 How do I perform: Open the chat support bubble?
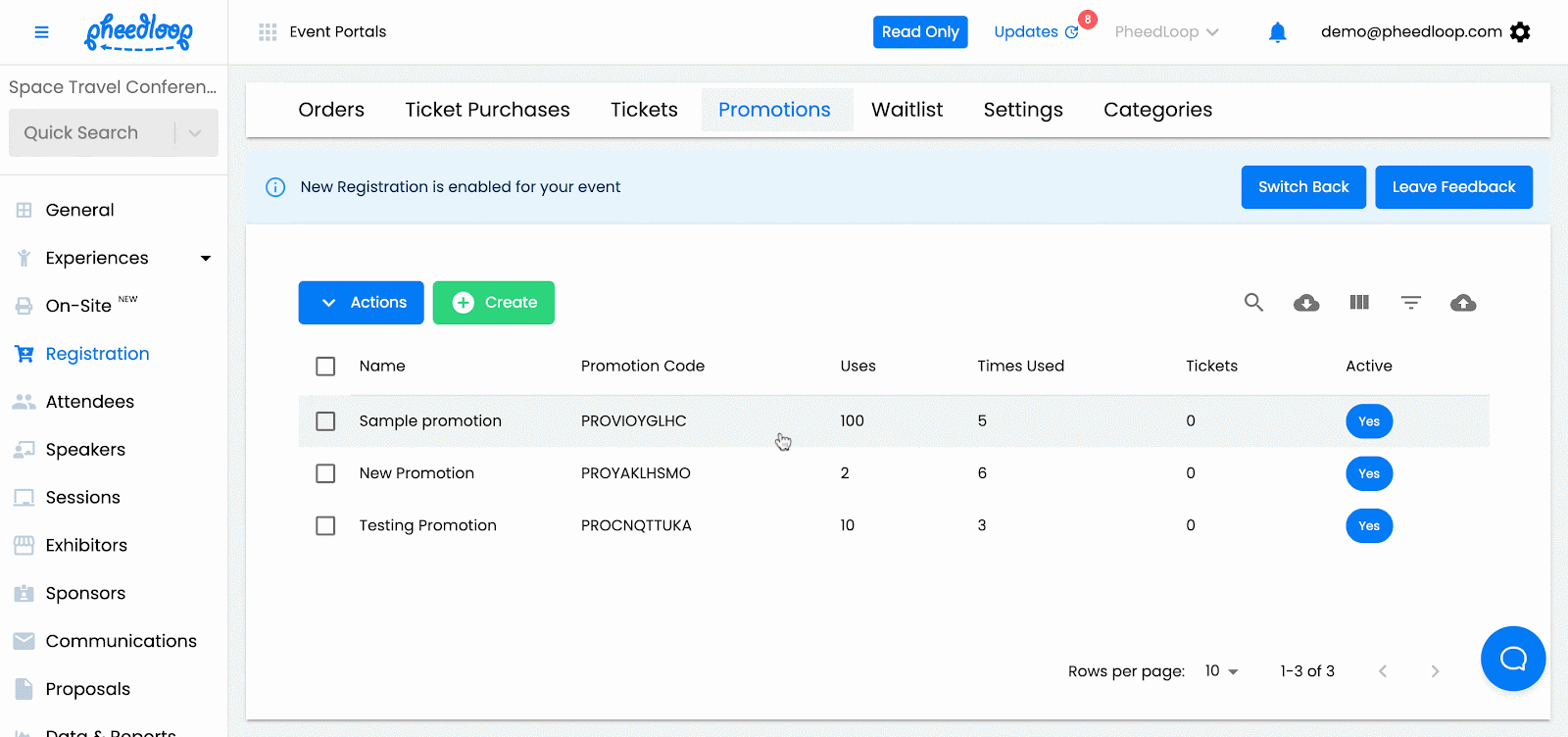pos(1513,659)
